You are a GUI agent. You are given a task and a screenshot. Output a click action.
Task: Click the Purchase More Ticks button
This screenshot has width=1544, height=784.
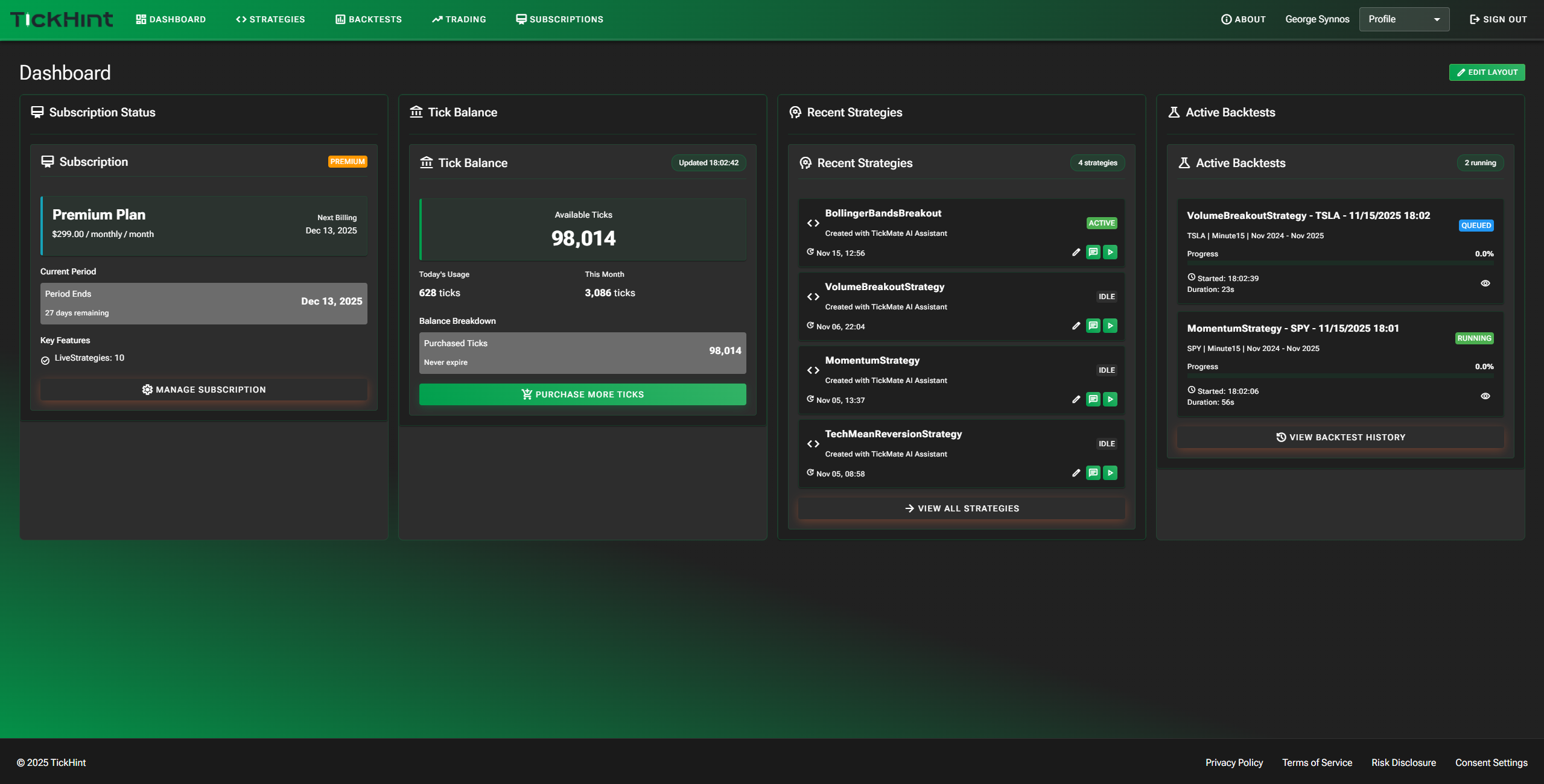[x=582, y=394]
